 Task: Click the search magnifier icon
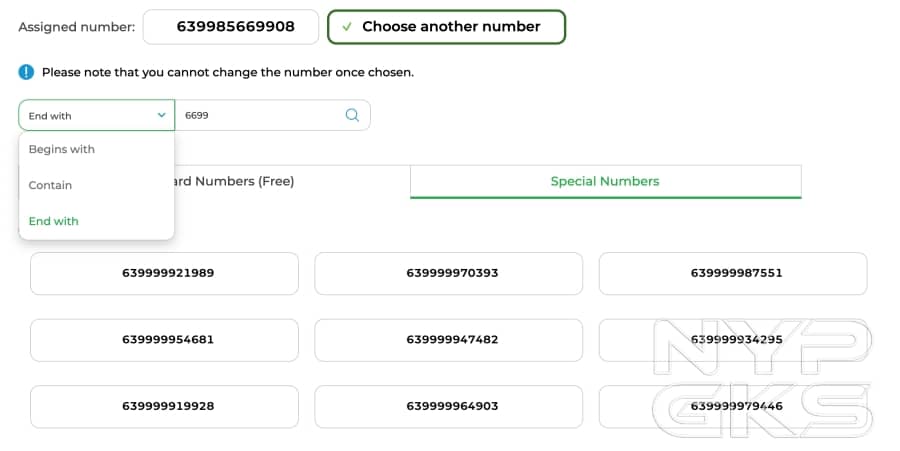(352, 115)
